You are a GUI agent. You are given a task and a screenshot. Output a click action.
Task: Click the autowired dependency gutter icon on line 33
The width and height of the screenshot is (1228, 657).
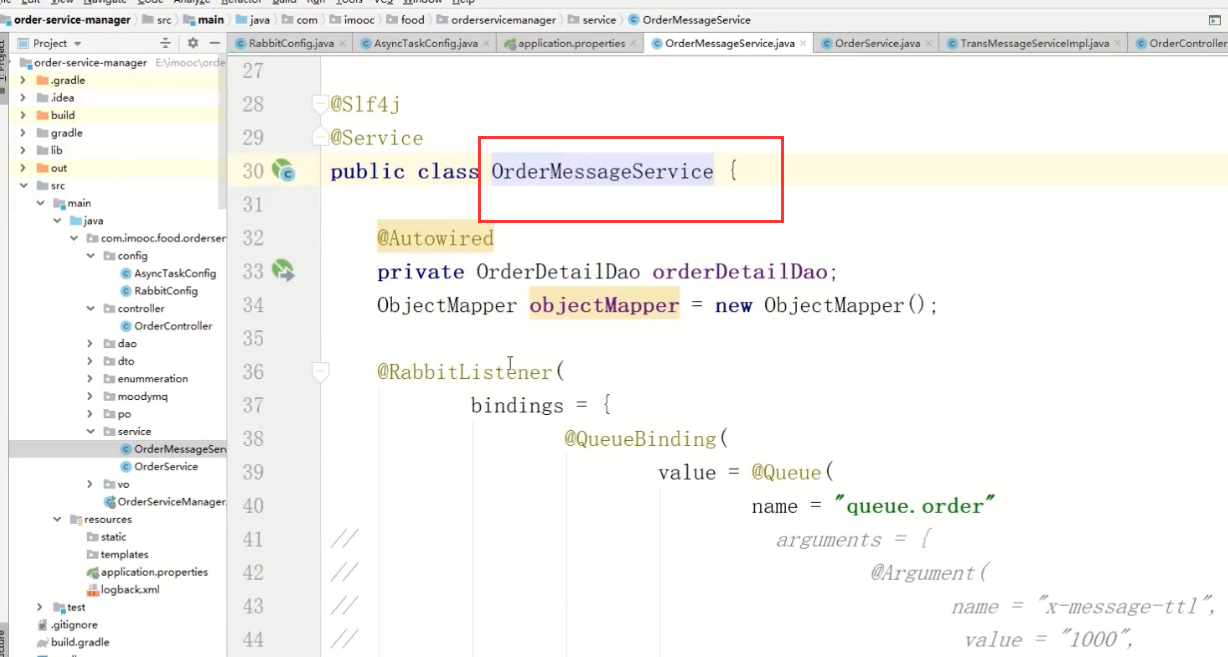284,271
